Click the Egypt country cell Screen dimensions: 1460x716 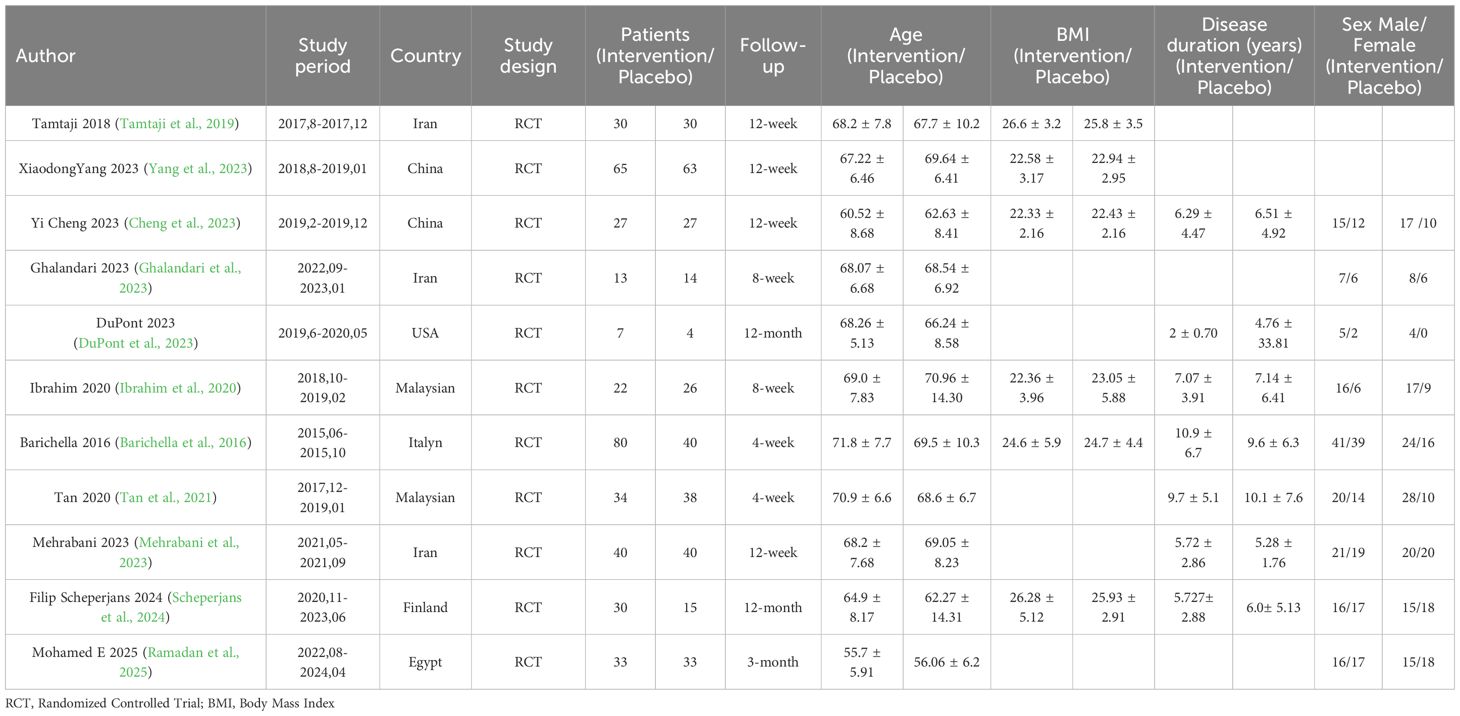click(425, 661)
